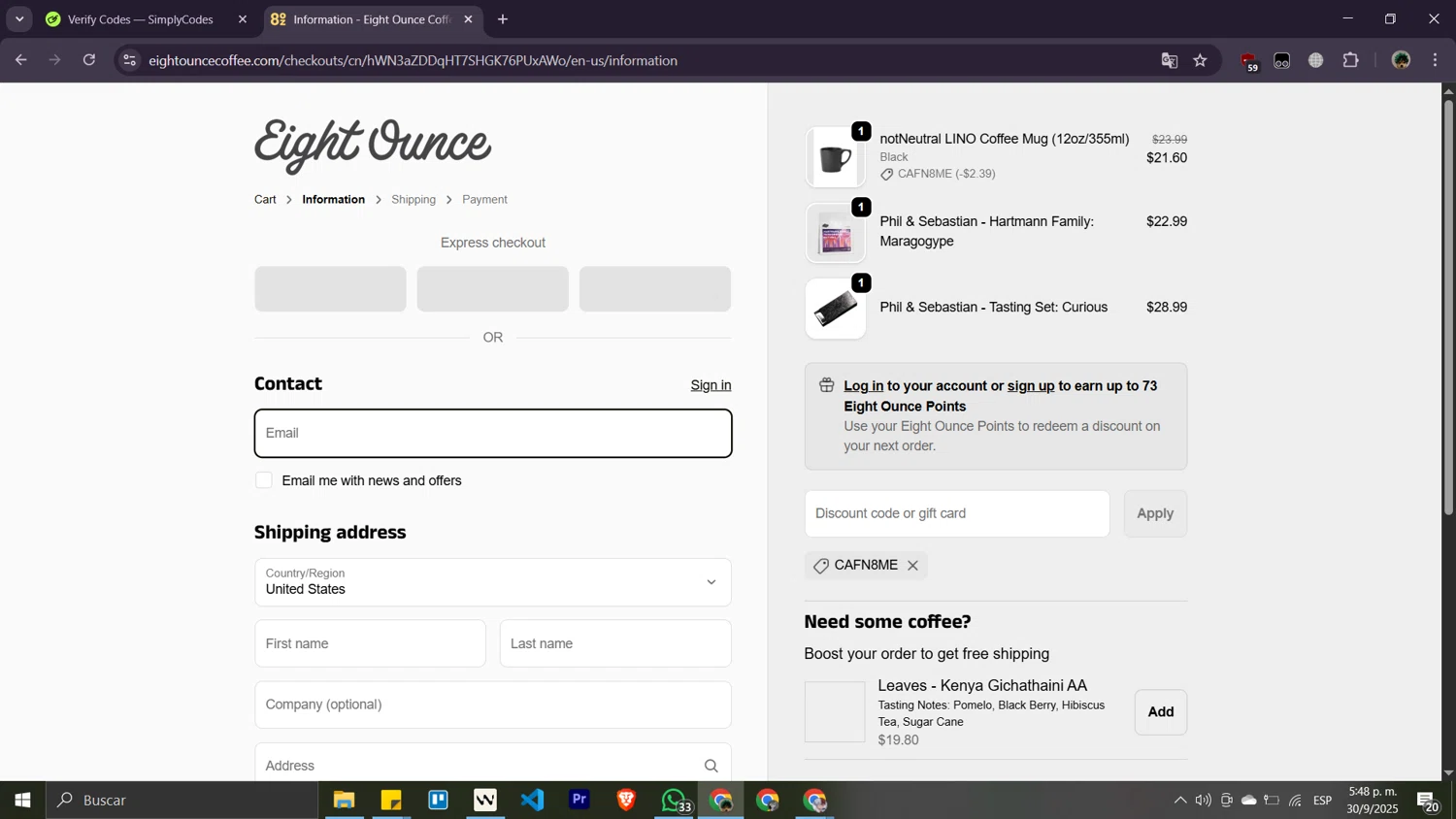
Task: Open red shield extension with 59 badge
Action: click(1249, 61)
